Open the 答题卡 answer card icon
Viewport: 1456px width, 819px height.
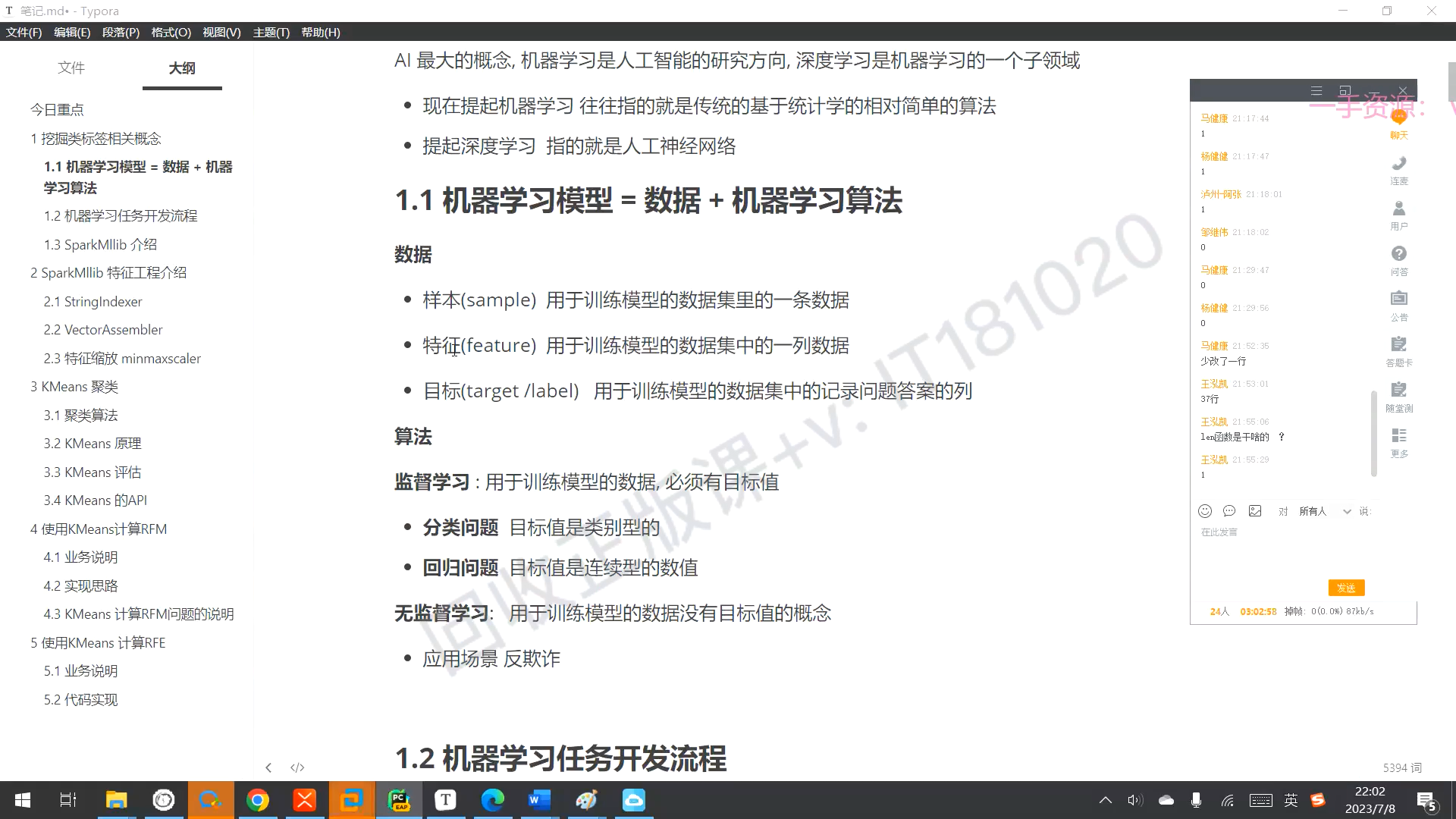pyautogui.click(x=1398, y=345)
